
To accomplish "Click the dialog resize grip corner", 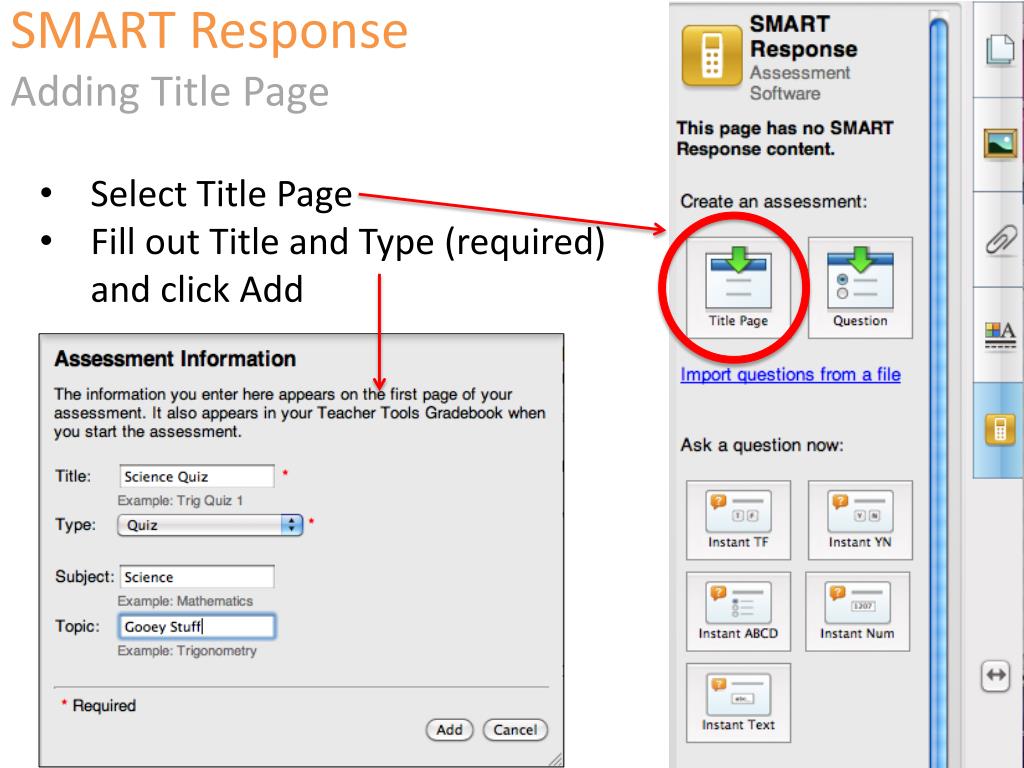I will tap(555, 759).
